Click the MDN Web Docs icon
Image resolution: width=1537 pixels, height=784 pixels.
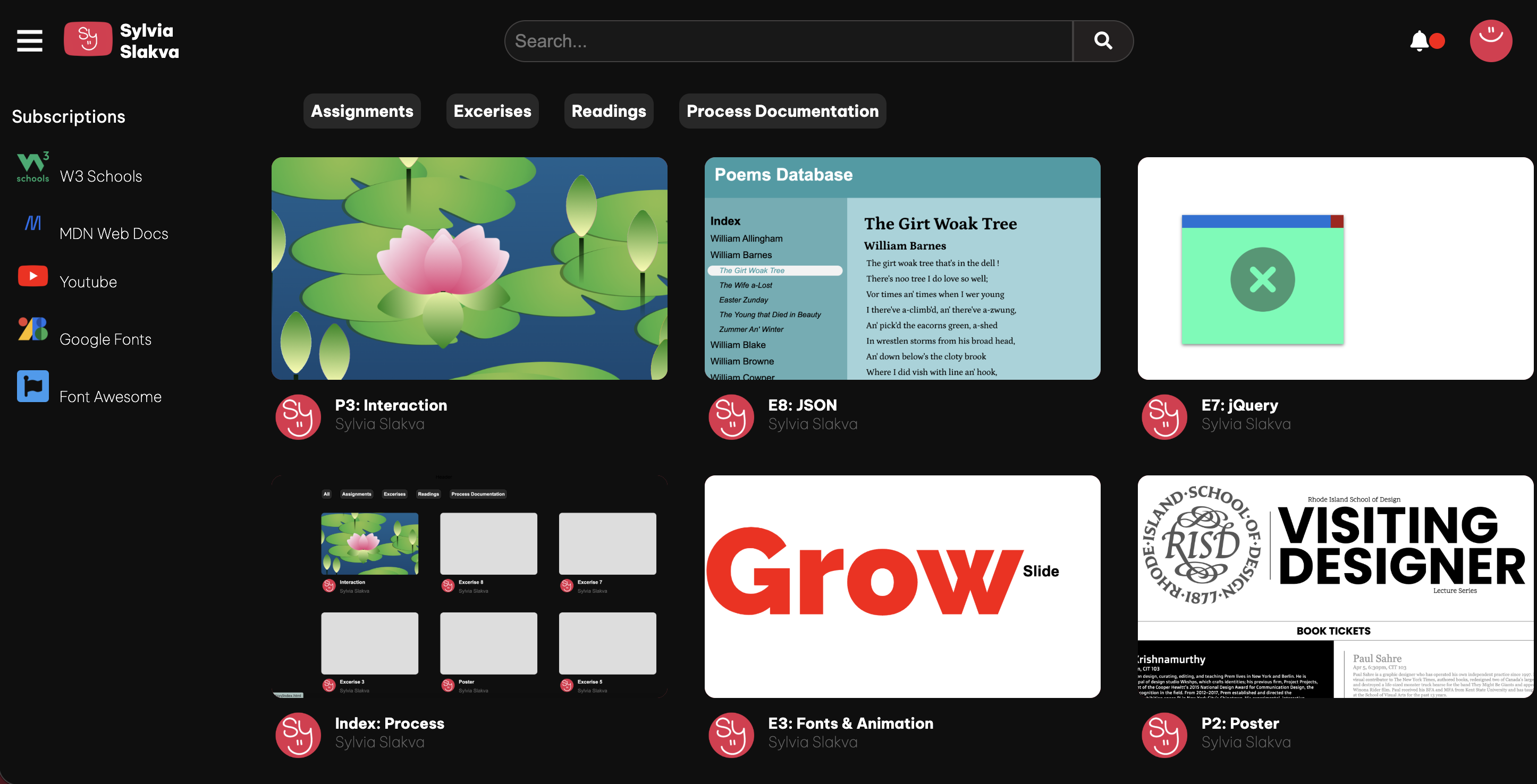click(33, 223)
